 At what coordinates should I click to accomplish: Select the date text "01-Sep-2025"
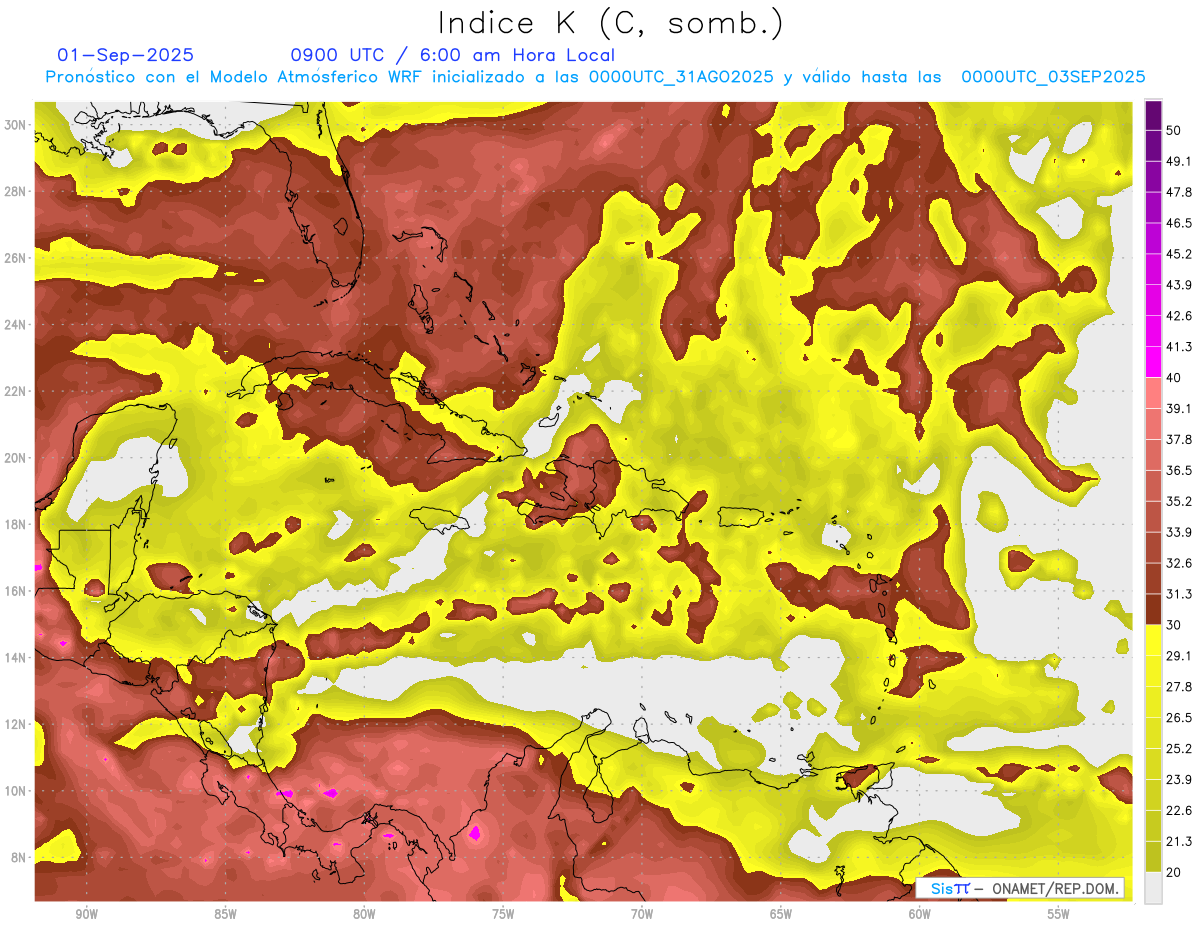click(126, 55)
